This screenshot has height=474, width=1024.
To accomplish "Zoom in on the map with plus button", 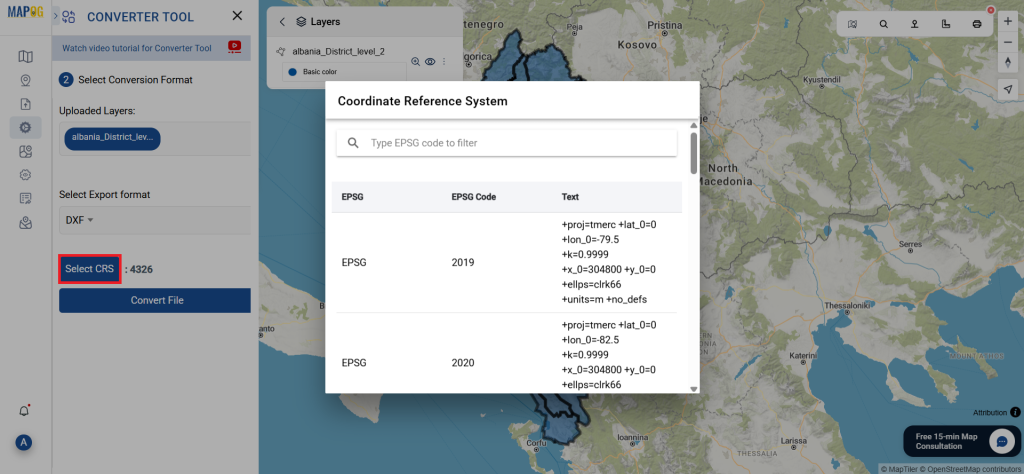I will pyautogui.click(x=1008, y=21).
